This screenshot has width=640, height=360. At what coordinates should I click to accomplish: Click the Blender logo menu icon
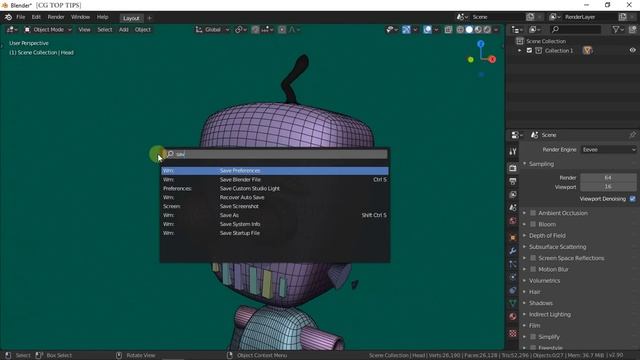8,17
